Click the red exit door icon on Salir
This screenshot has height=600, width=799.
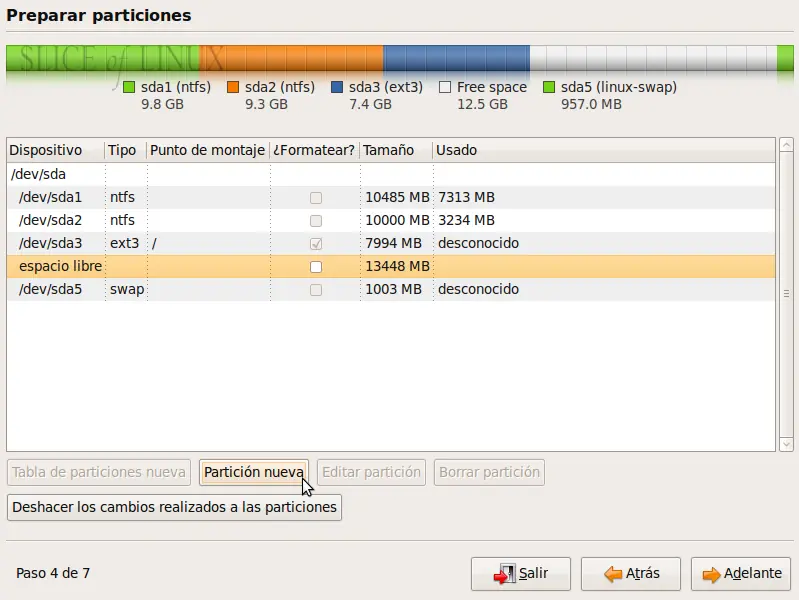point(504,574)
